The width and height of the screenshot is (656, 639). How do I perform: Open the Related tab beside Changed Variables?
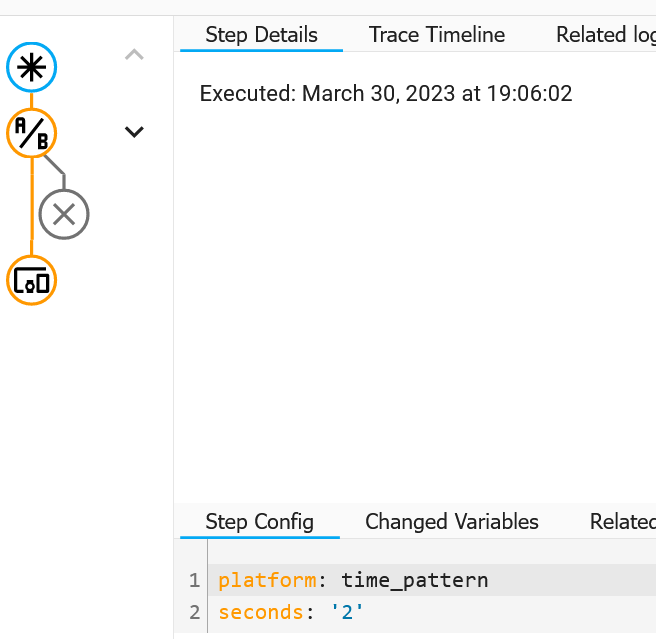coord(622,521)
